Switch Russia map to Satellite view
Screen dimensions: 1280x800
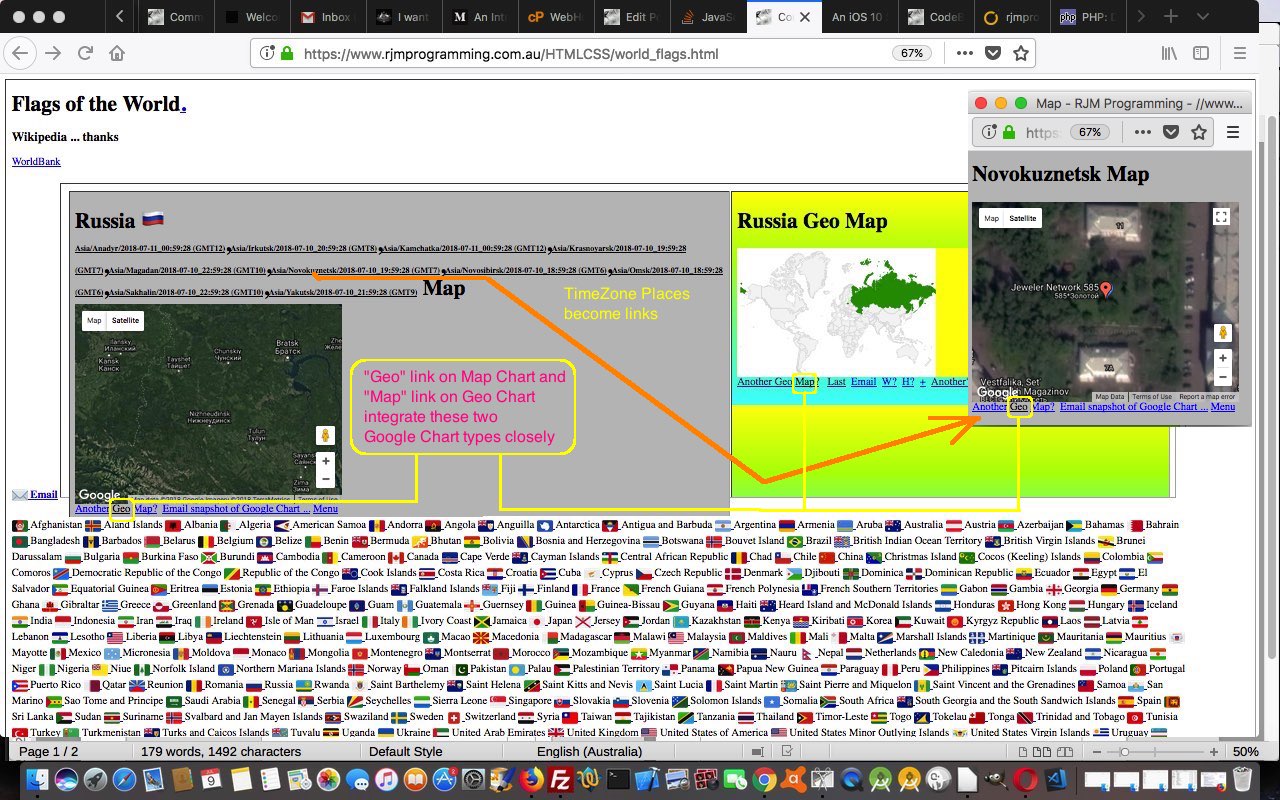125,321
